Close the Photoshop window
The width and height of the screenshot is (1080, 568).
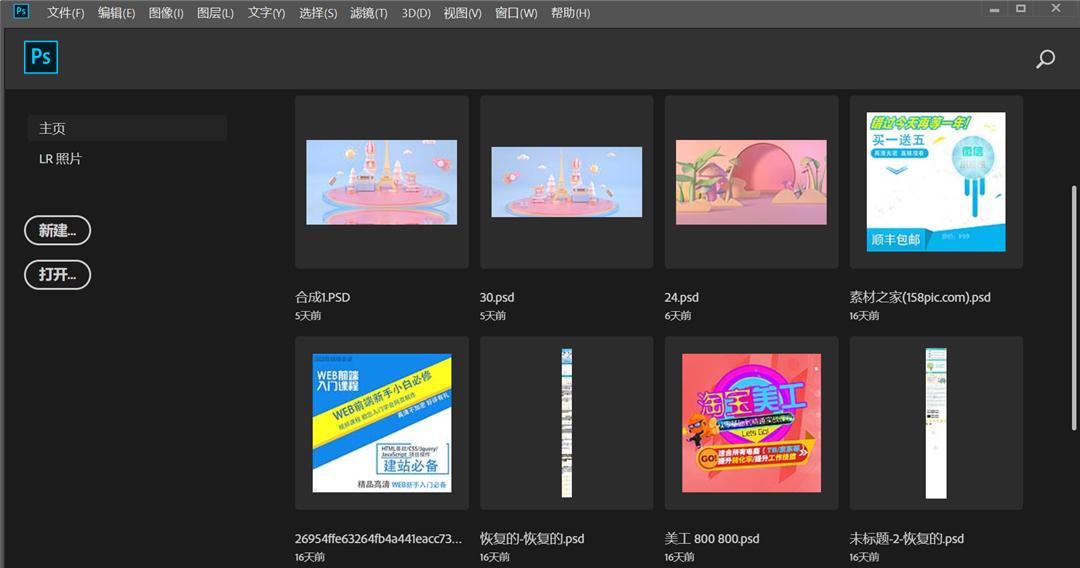(x=1056, y=8)
